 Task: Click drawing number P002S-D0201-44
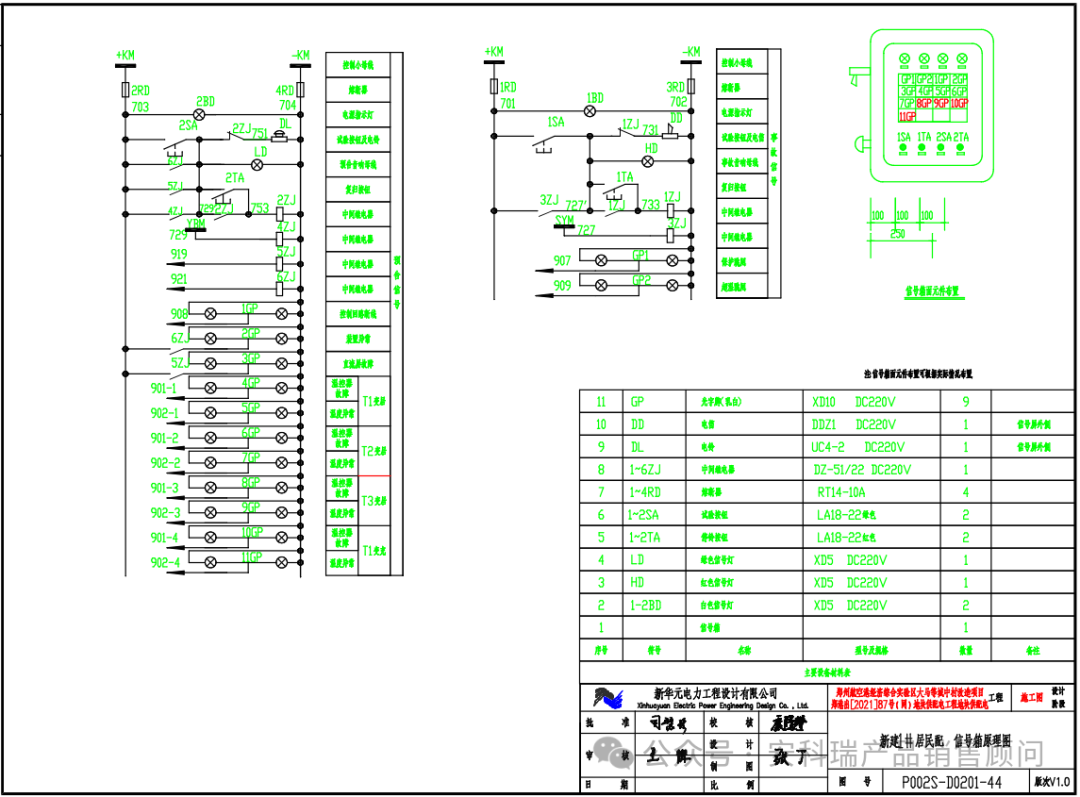point(951,783)
